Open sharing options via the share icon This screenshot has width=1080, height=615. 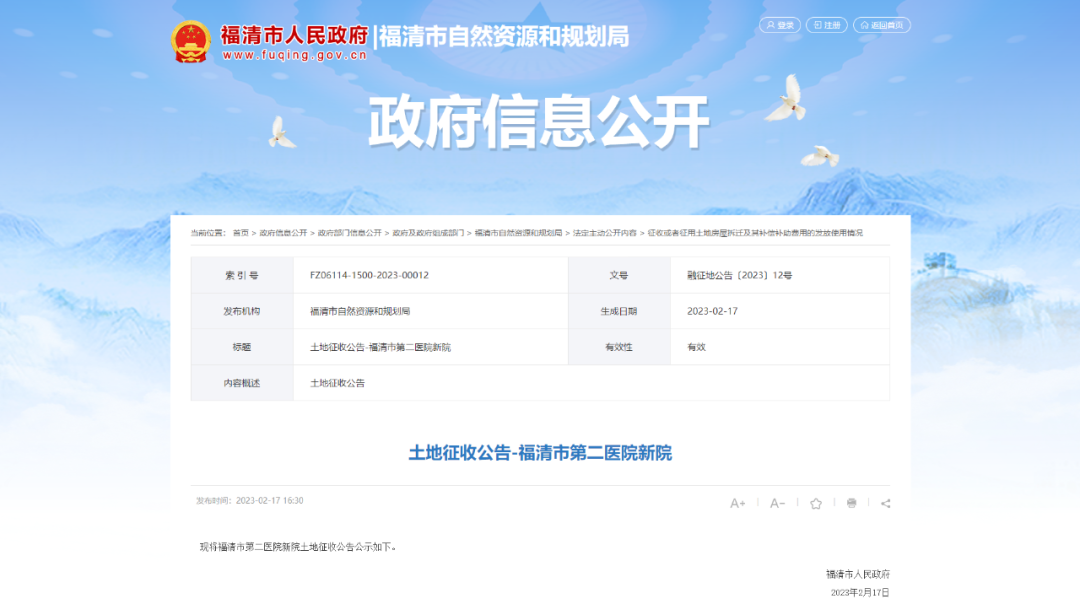886,503
